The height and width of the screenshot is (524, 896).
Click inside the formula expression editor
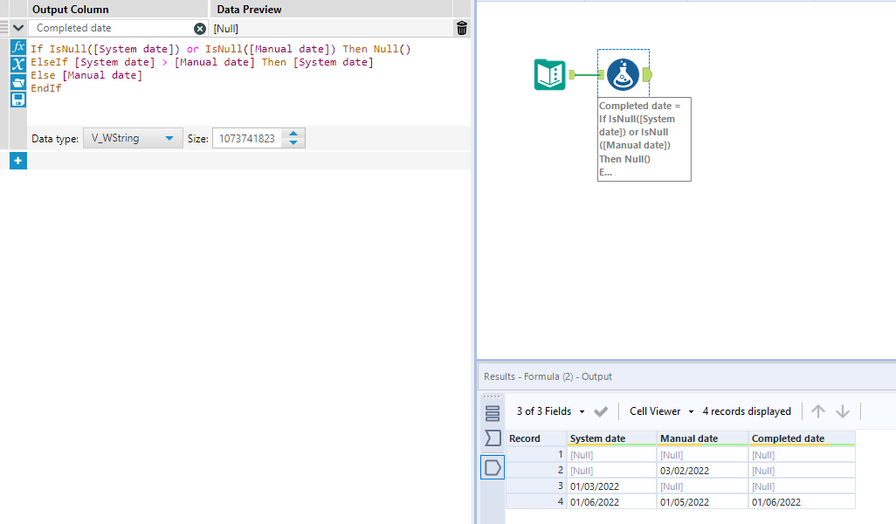[x=249, y=81]
